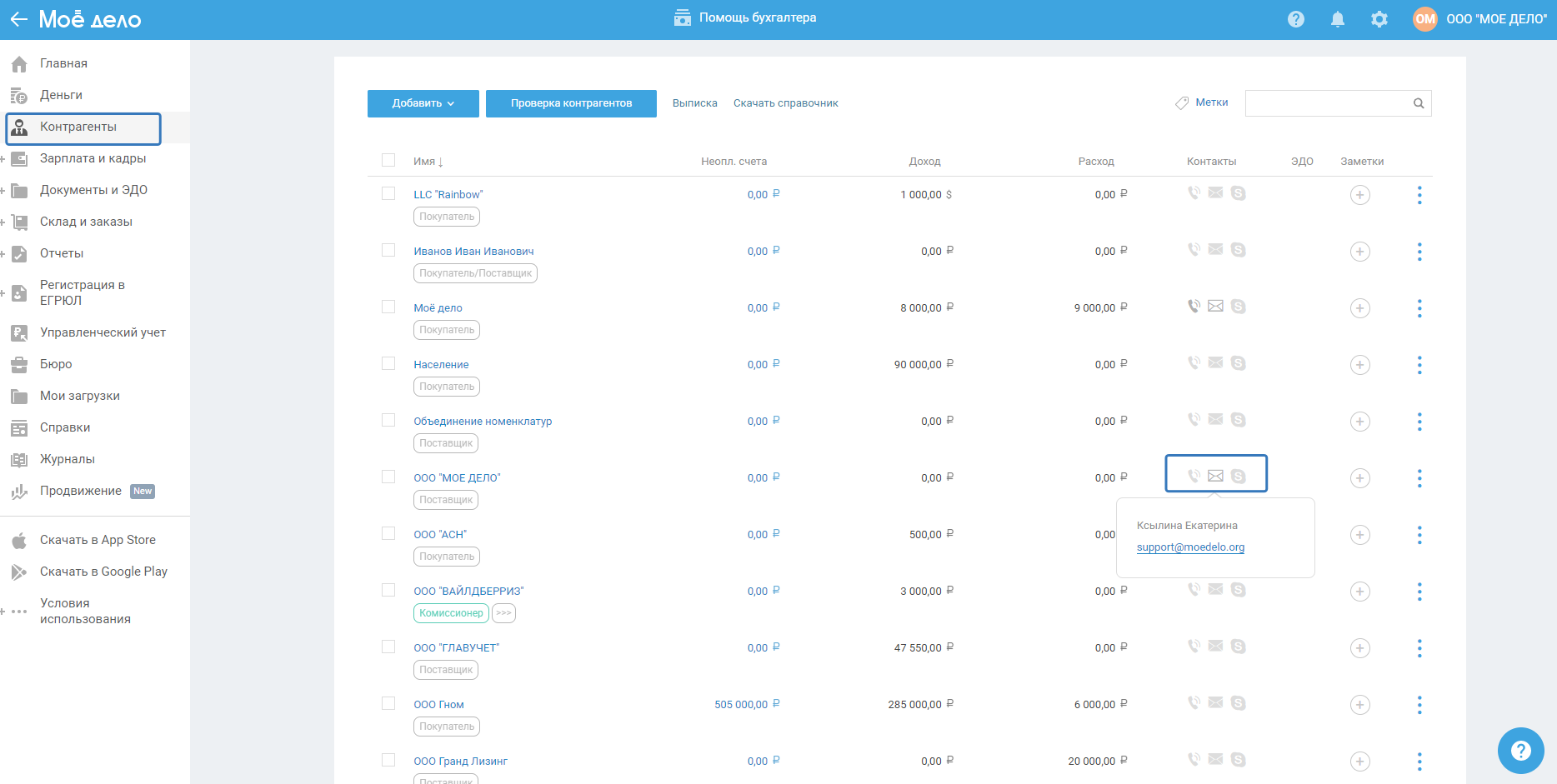Click the support@moedelo.org email link
The width and height of the screenshot is (1557, 784).
[x=1189, y=547]
